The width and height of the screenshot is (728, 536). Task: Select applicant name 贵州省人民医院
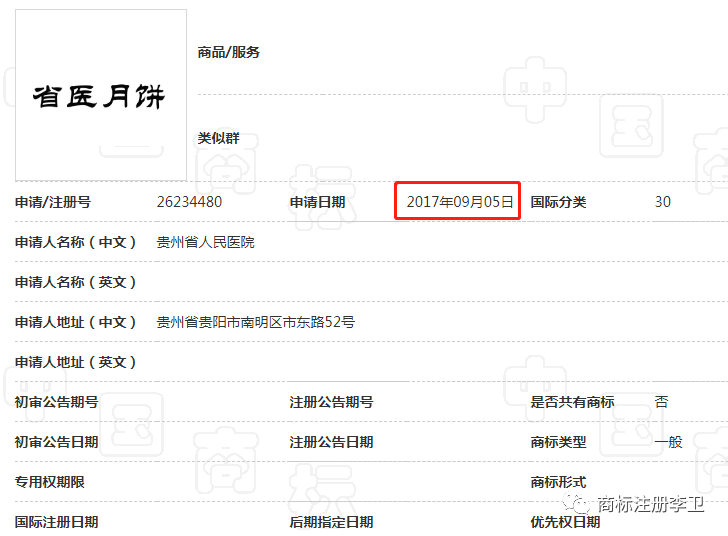[x=206, y=242]
